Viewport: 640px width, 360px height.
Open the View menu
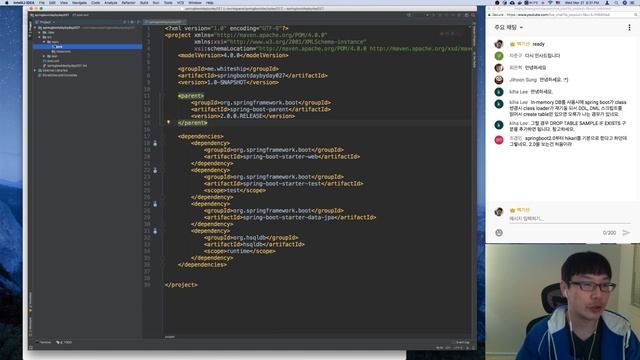pos(64,2)
